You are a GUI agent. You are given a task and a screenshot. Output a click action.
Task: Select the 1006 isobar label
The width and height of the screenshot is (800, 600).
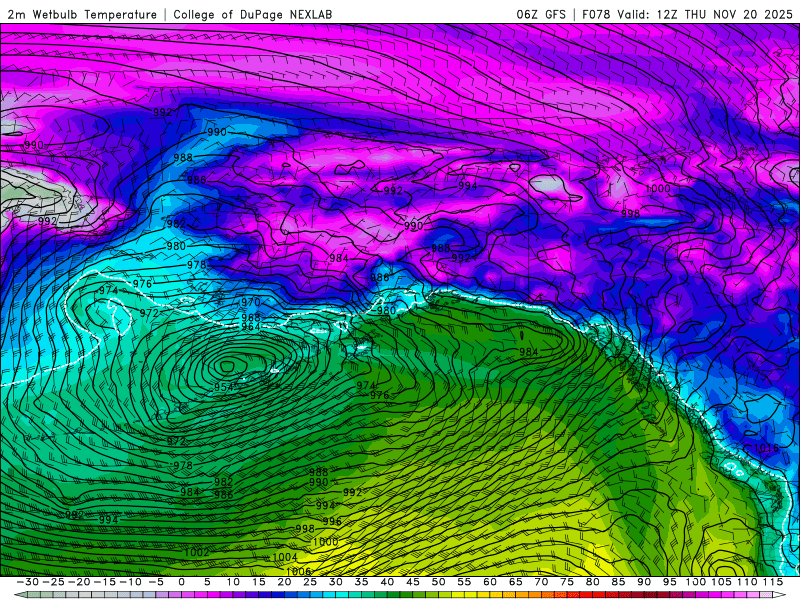[298, 571]
